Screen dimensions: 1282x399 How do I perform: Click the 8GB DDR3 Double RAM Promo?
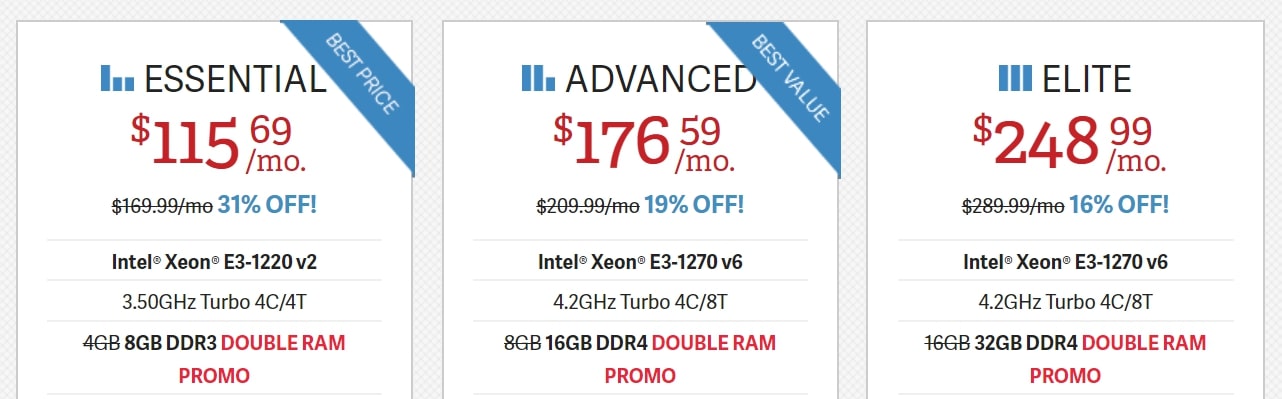tap(215, 359)
